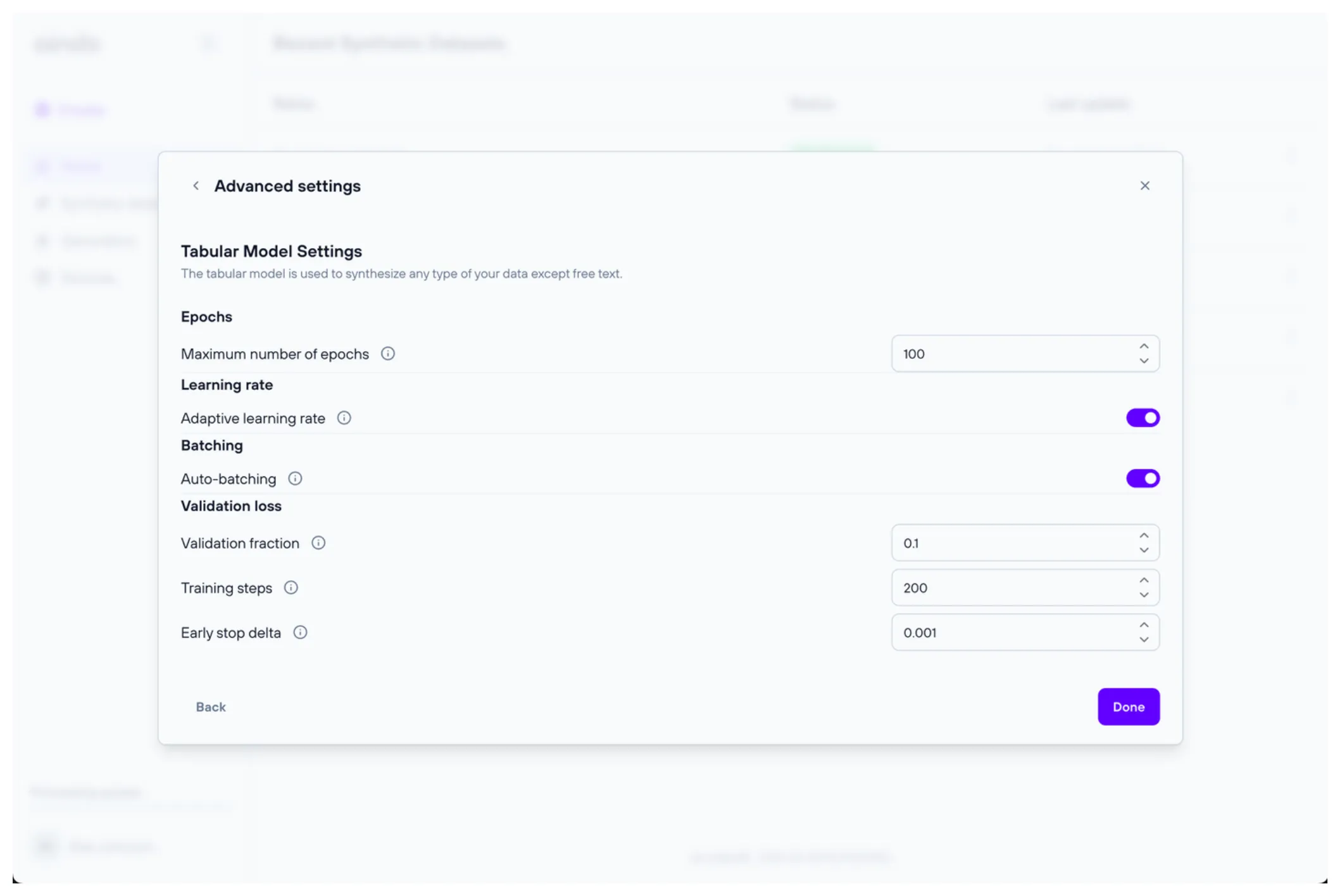This screenshot has height=896, width=1340.
Task: Increase Maximum number of epochs using up arrow
Action: point(1143,347)
